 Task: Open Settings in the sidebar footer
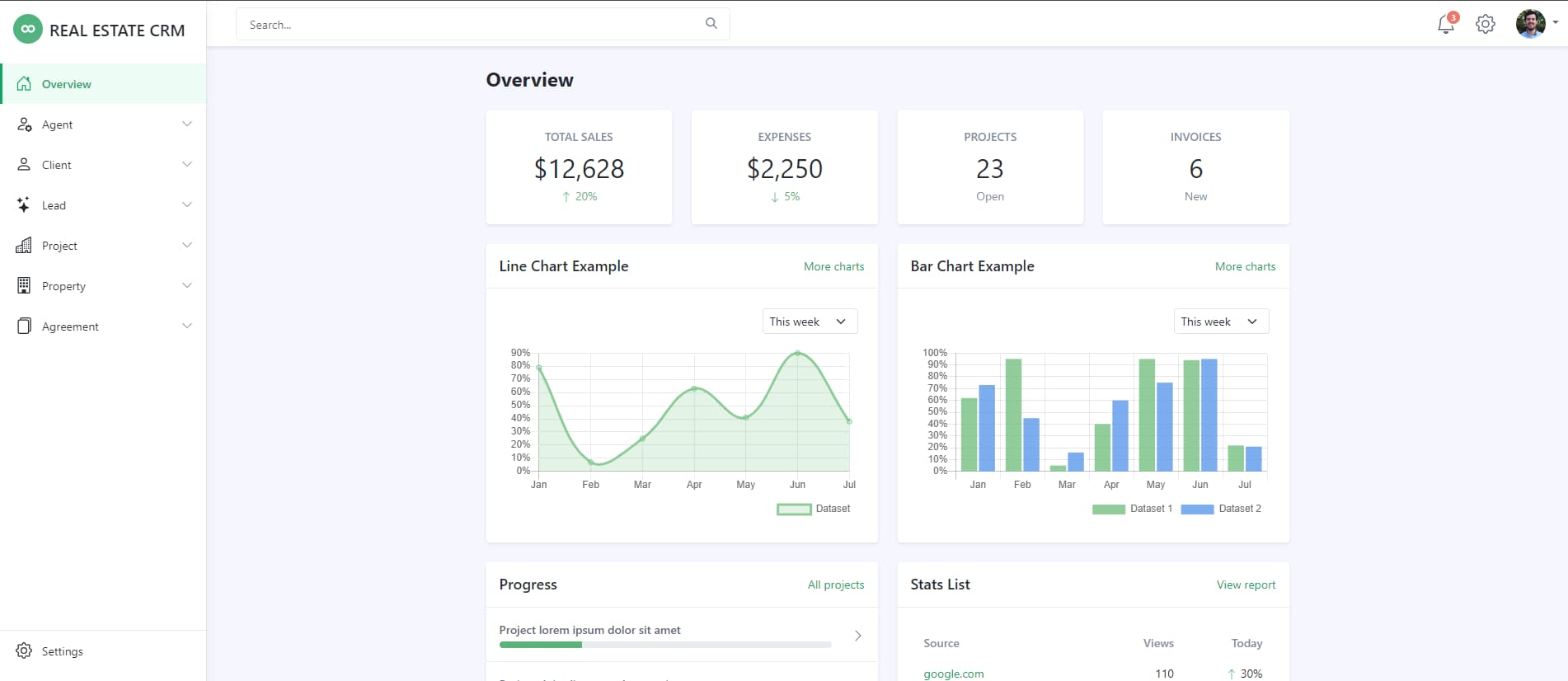pyautogui.click(x=103, y=650)
